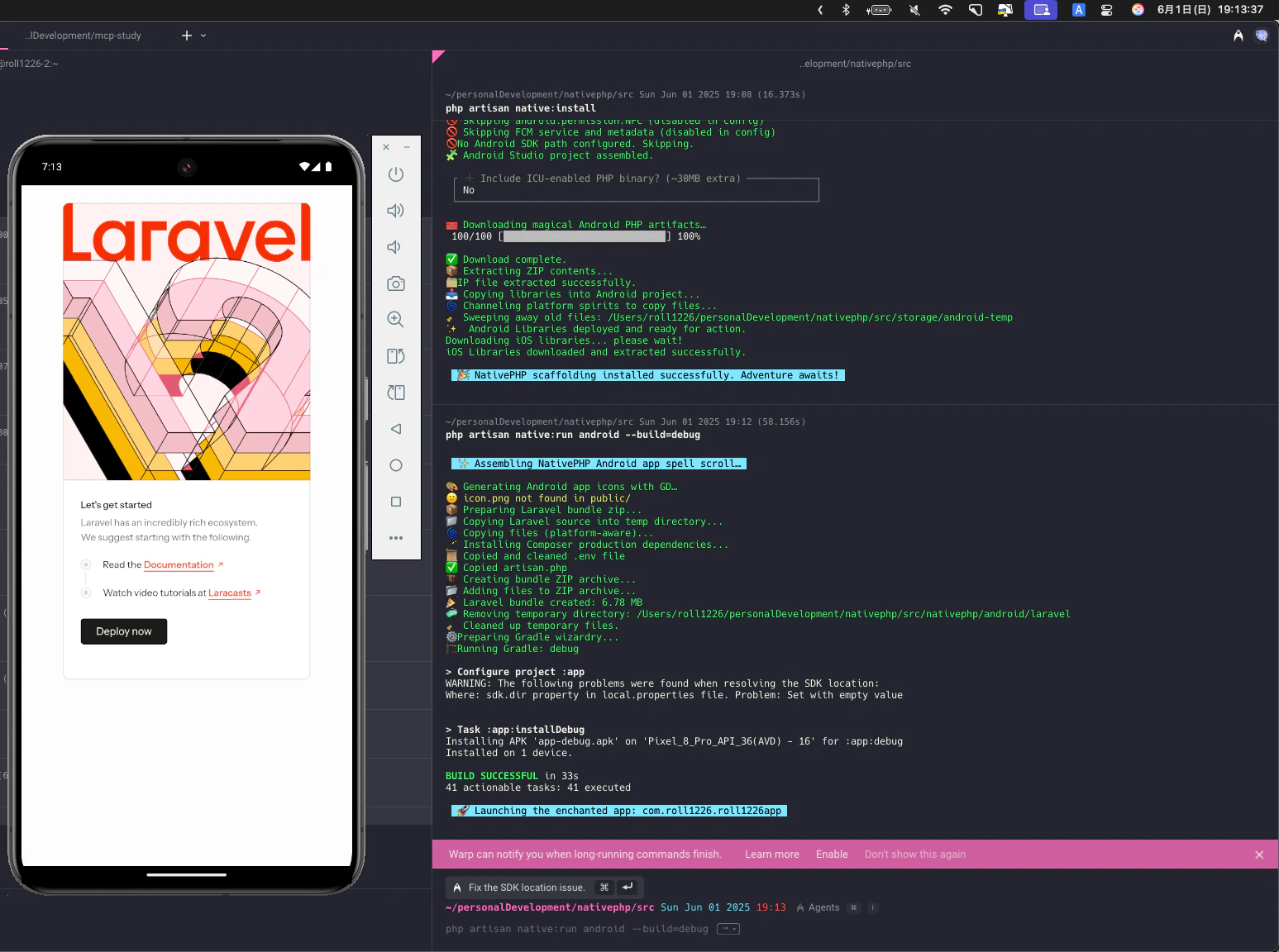
Task: Open a new Warp tab with plus
Action: [187, 36]
